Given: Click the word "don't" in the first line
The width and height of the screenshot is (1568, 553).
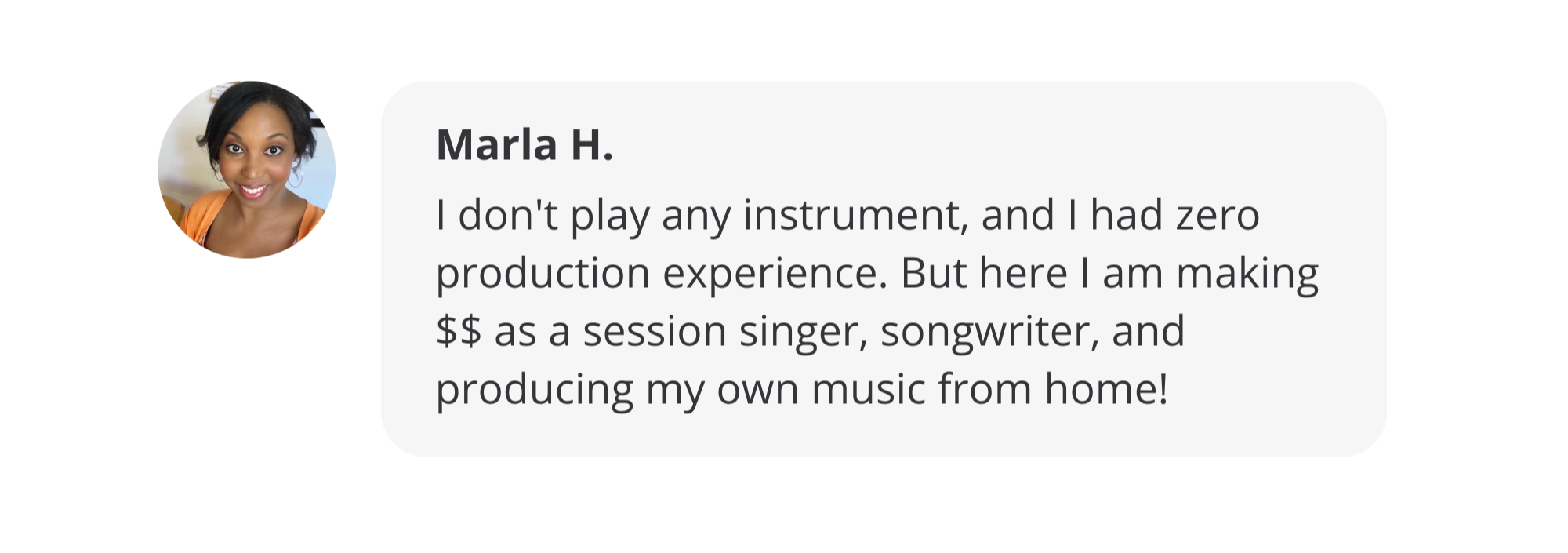Looking at the screenshot, I should (x=508, y=216).
